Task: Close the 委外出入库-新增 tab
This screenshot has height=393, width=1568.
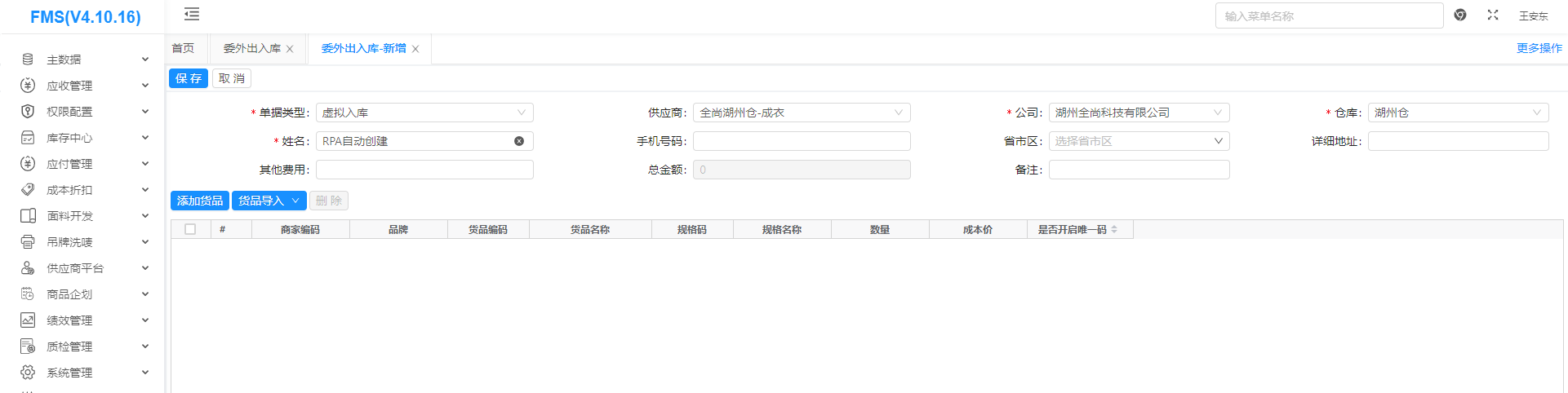Action: (415, 49)
